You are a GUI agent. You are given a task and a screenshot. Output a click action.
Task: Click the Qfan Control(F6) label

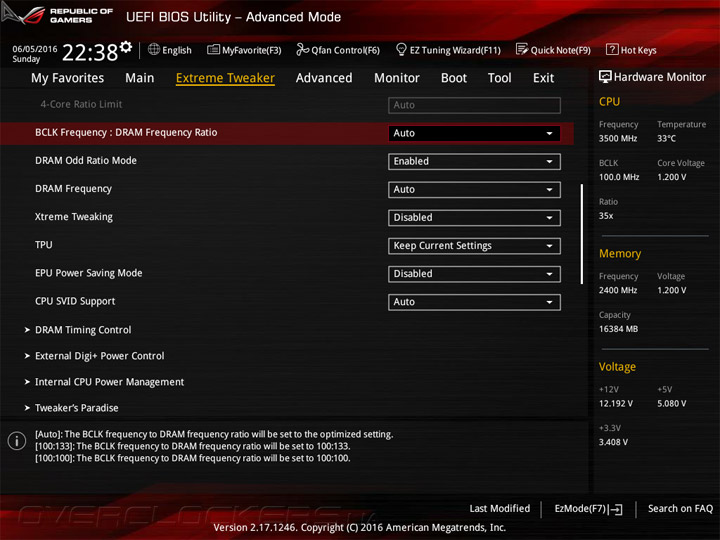click(345, 50)
